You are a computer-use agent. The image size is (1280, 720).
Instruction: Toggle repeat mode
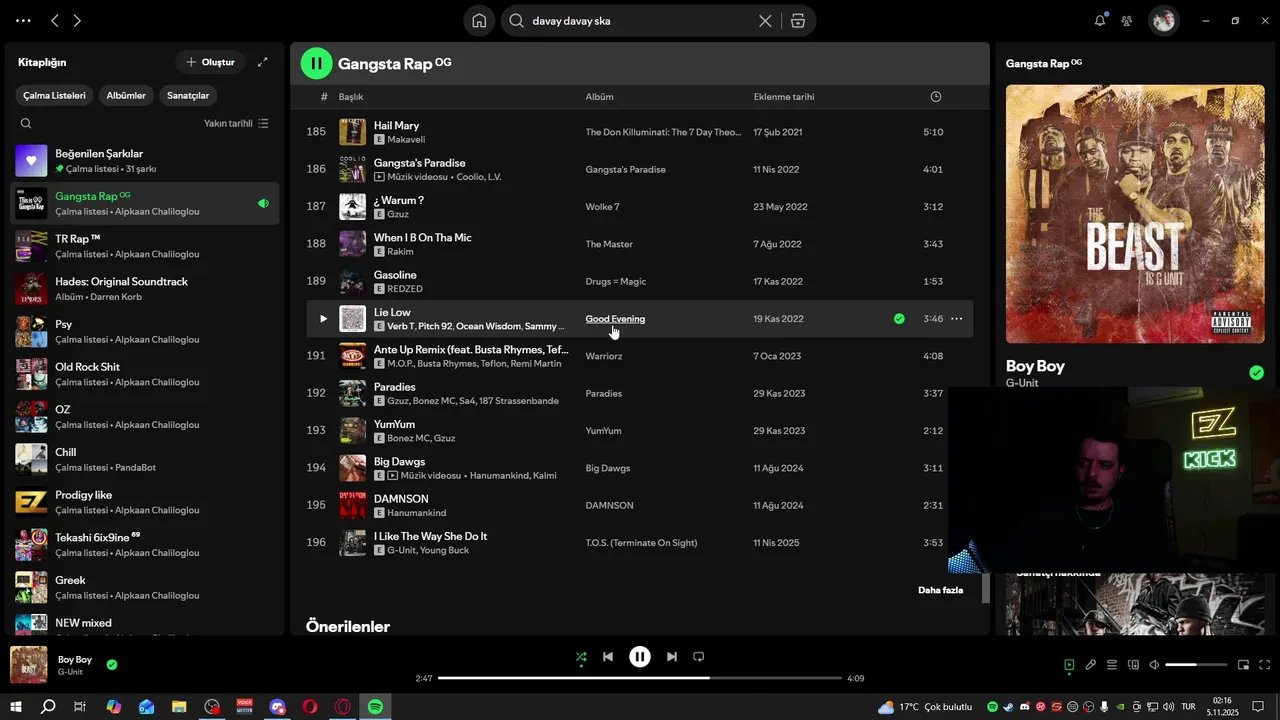(699, 657)
